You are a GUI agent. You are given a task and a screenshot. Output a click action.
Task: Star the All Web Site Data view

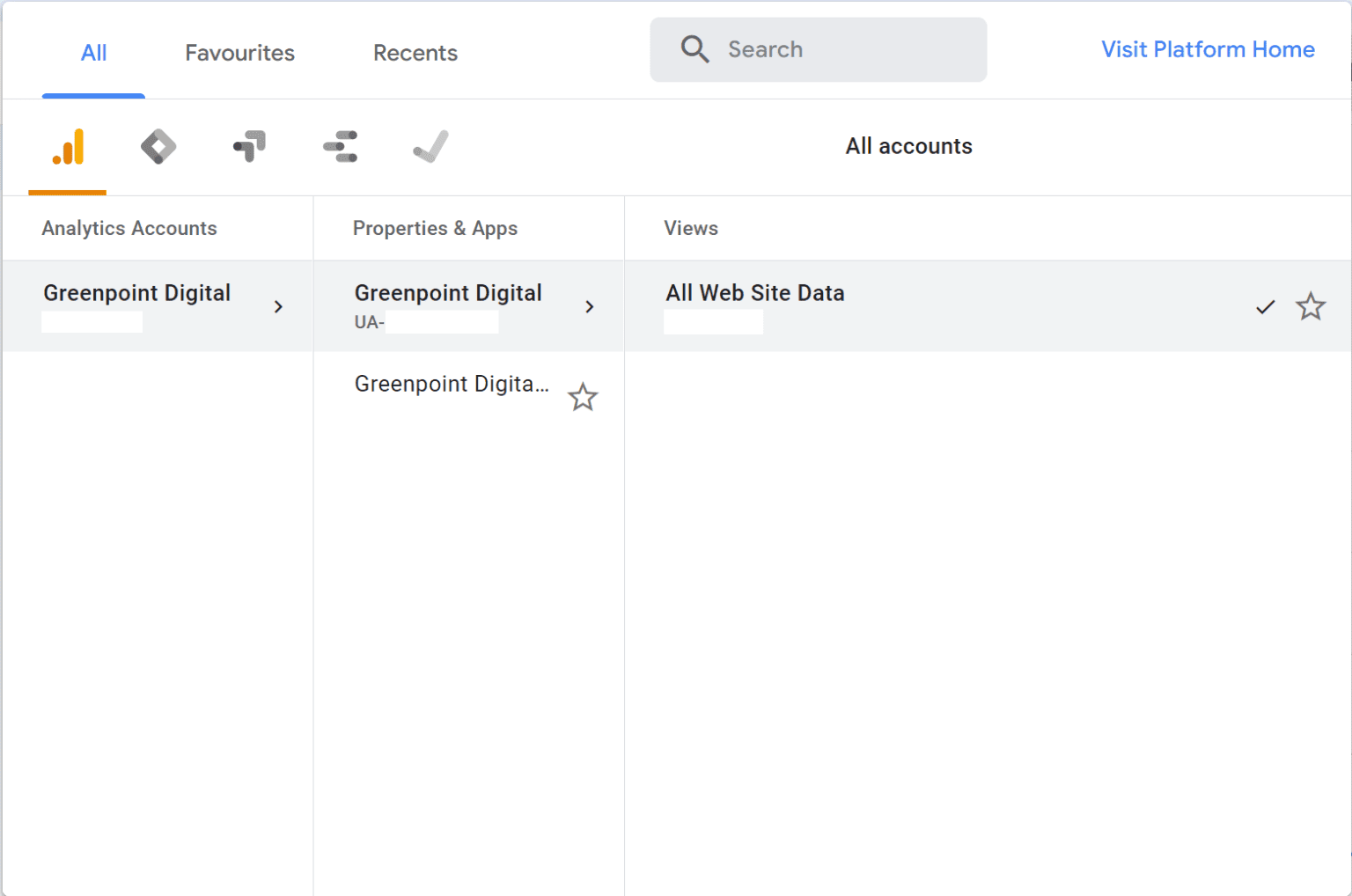(x=1311, y=306)
